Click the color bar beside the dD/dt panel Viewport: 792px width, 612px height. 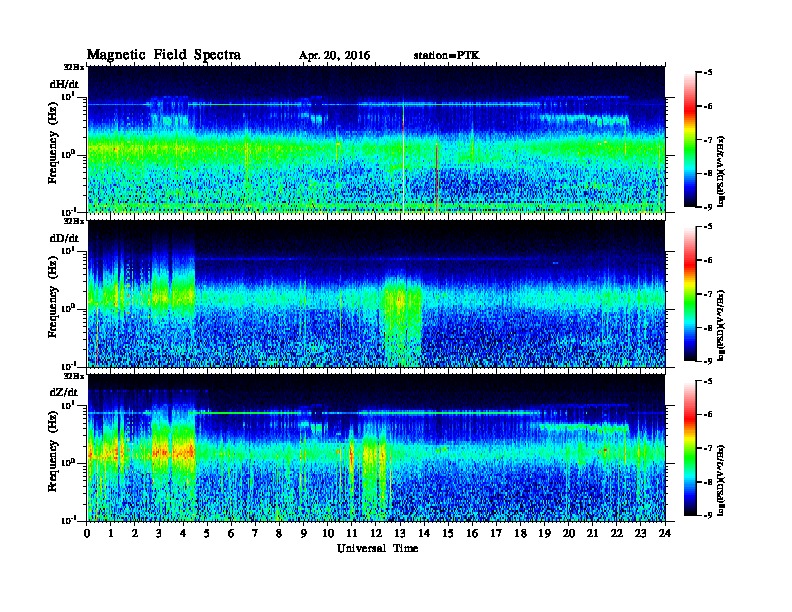690,294
